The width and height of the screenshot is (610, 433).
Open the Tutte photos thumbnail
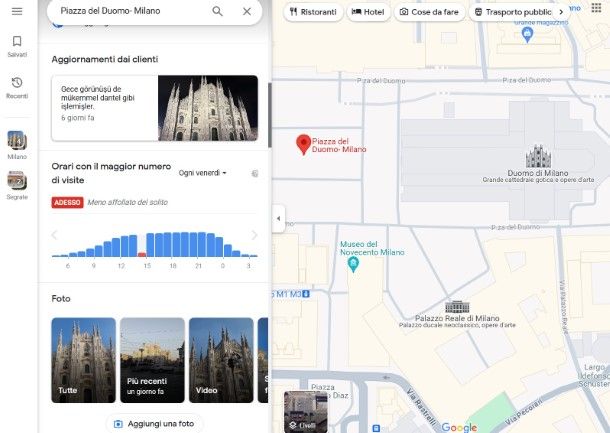[x=84, y=360]
